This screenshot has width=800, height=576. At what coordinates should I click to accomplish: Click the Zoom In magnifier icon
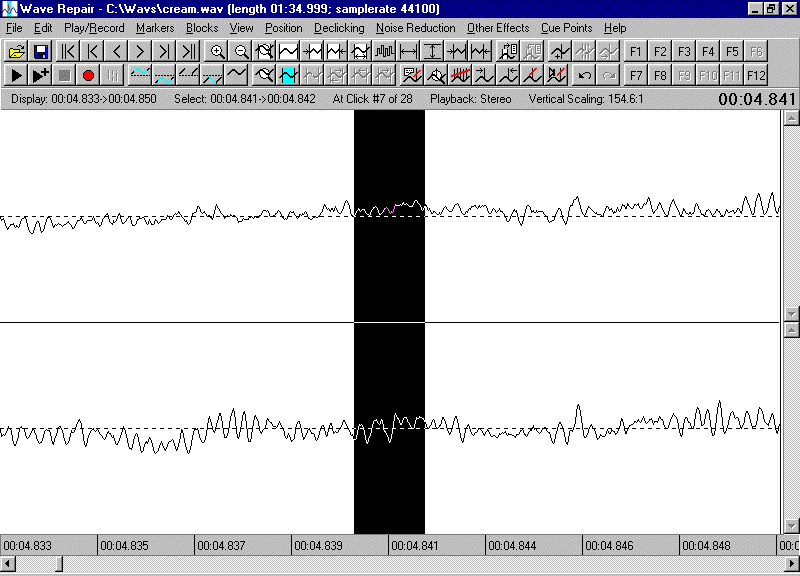pyautogui.click(x=217, y=51)
